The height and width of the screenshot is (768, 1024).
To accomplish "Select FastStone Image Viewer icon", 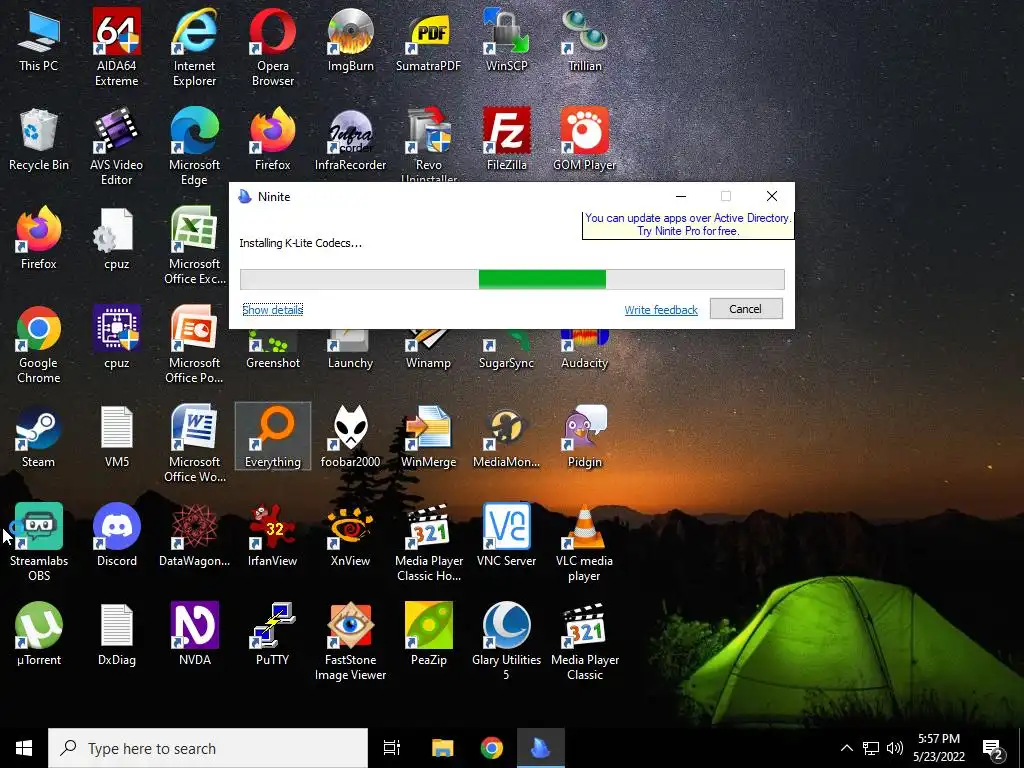I will click(351, 642).
